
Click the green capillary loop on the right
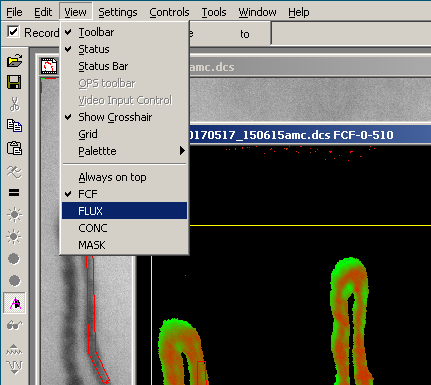click(350, 320)
